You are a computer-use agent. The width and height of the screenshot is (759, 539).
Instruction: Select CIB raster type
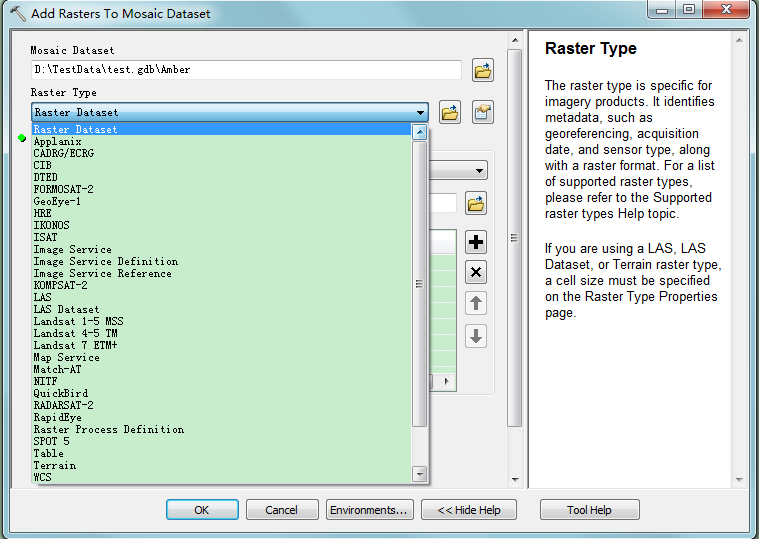(x=222, y=165)
